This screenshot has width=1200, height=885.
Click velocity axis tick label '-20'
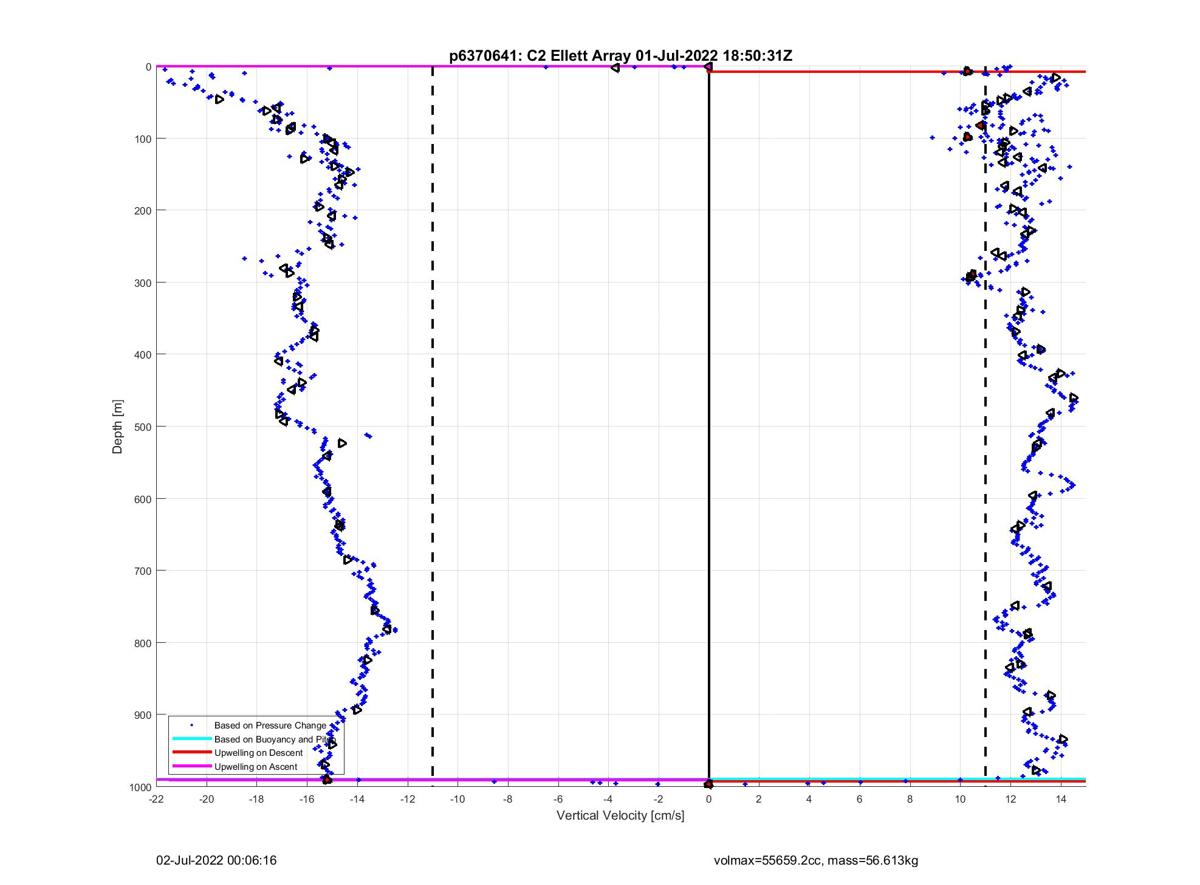tap(206, 799)
